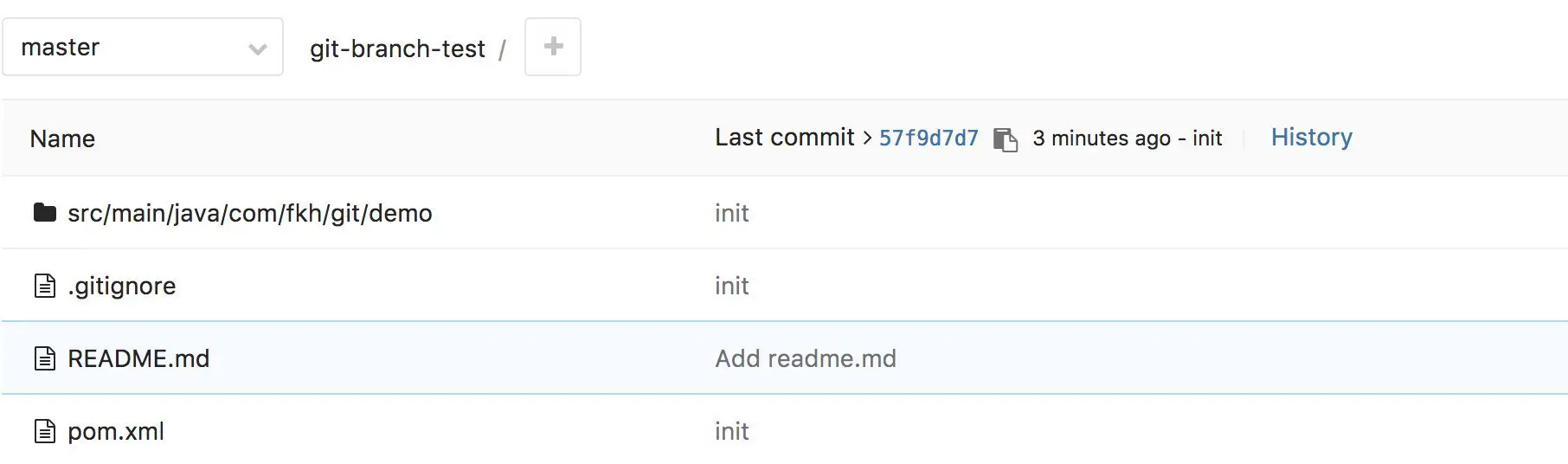Open the pom.xml file
Image resolution: width=1568 pixels, height=464 pixels.
point(116,432)
